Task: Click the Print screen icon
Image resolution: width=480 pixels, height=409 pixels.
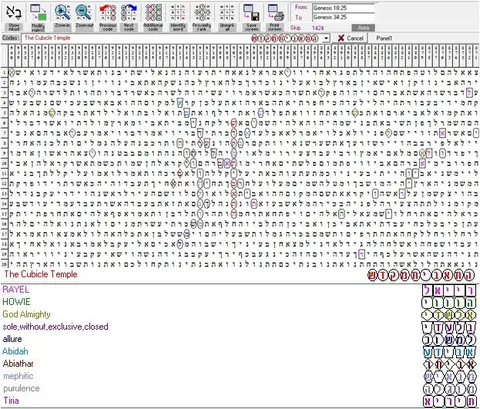Action: coord(275,13)
